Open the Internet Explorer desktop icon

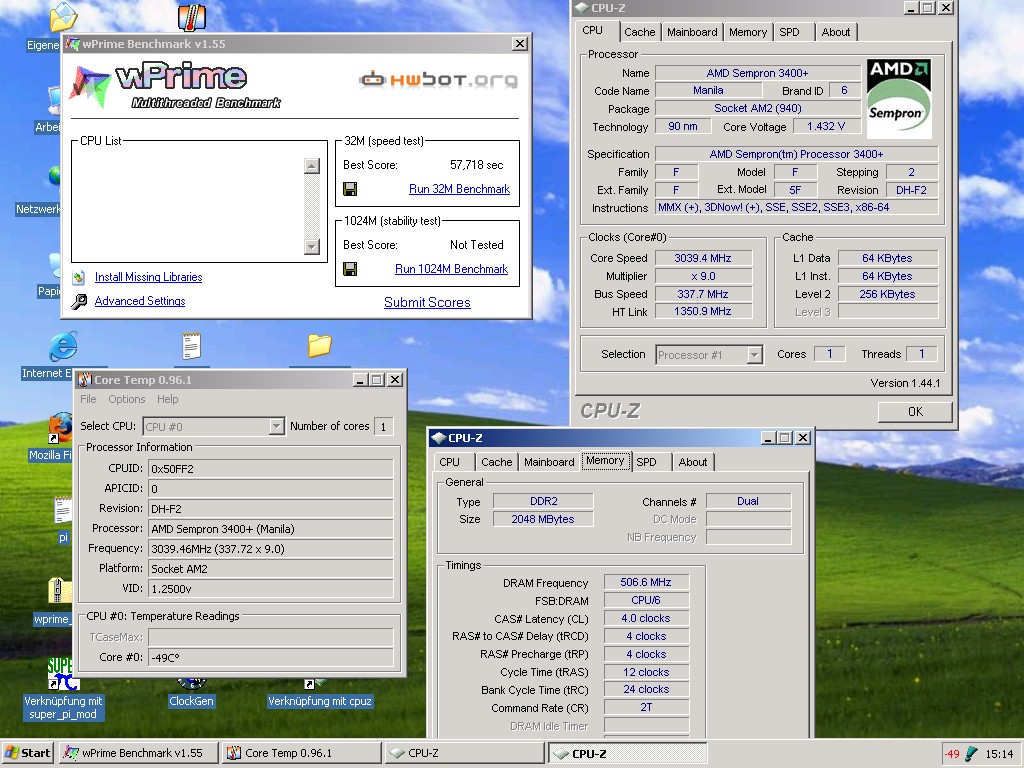pos(63,347)
